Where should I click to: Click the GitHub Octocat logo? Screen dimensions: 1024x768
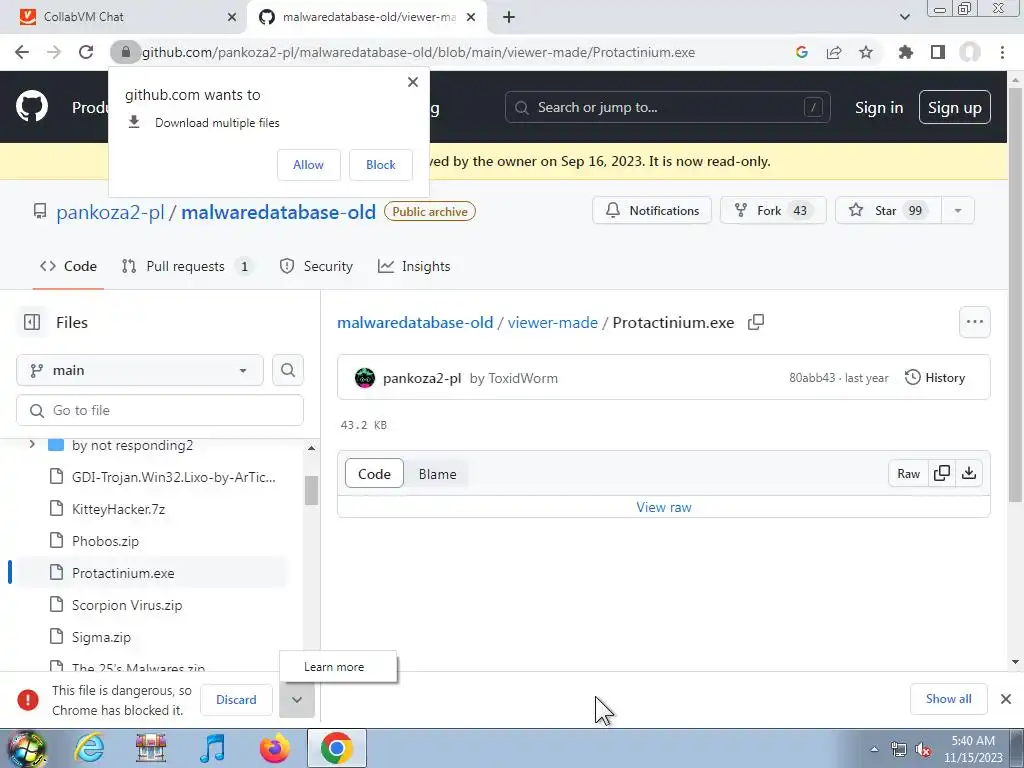pos(32,107)
